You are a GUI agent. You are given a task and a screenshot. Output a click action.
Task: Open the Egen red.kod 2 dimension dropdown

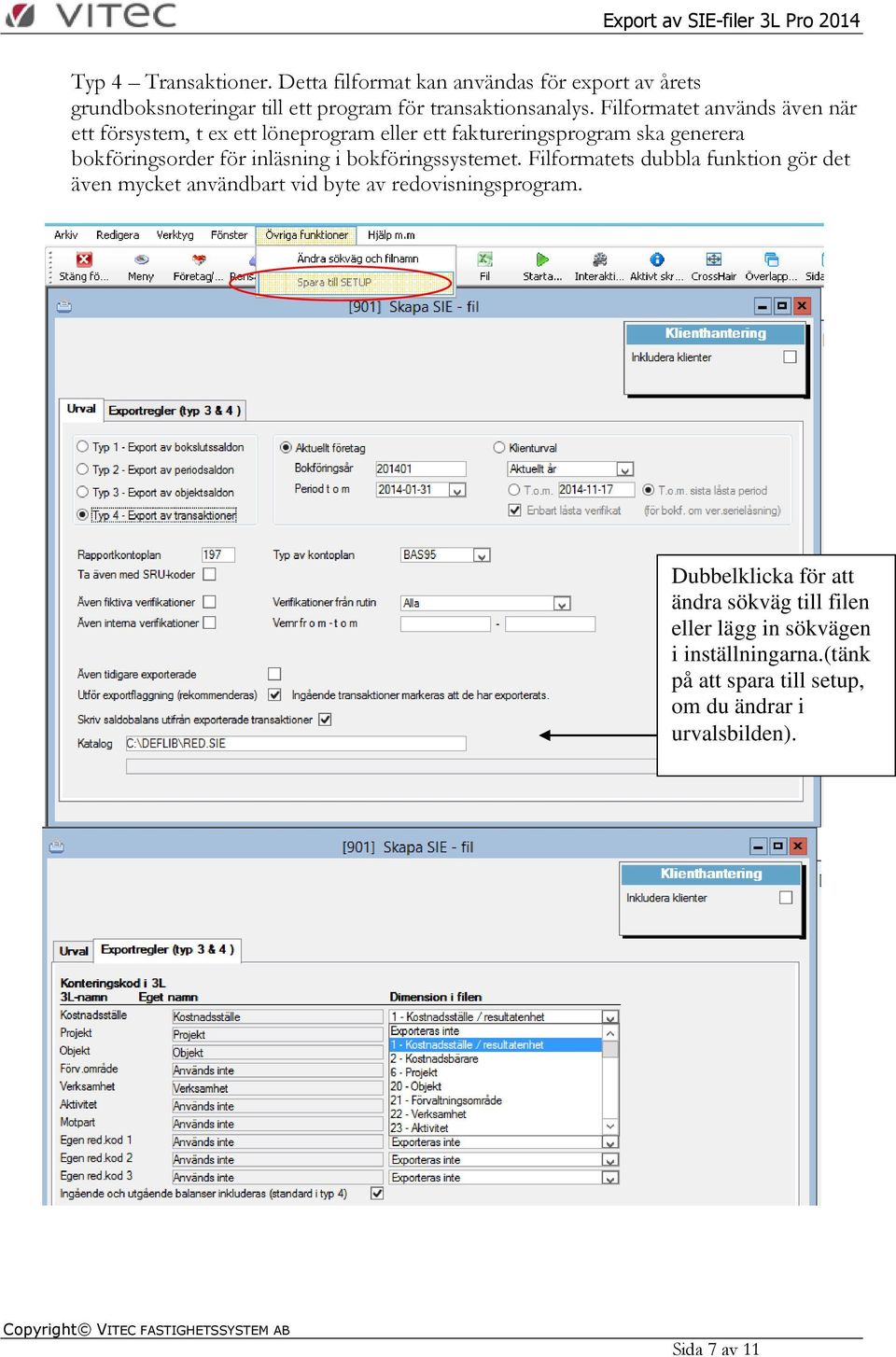pos(610,1160)
